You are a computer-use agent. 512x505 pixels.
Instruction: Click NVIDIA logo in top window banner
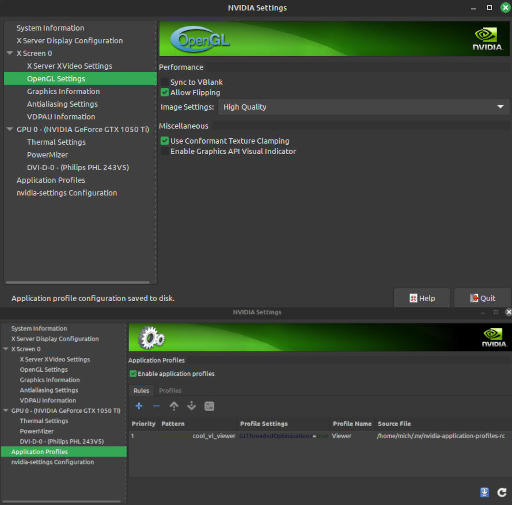pos(487,39)
